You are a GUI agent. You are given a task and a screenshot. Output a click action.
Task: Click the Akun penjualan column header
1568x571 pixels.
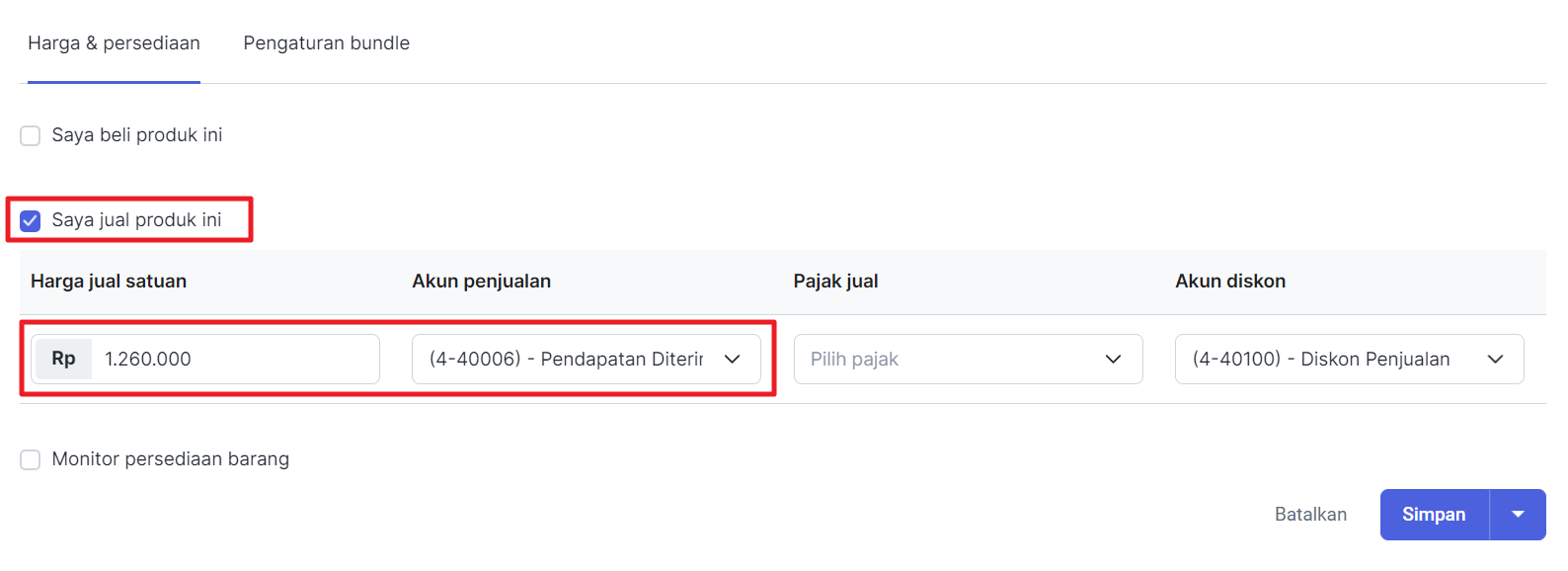pyautogui.click(x=481, y=282)
